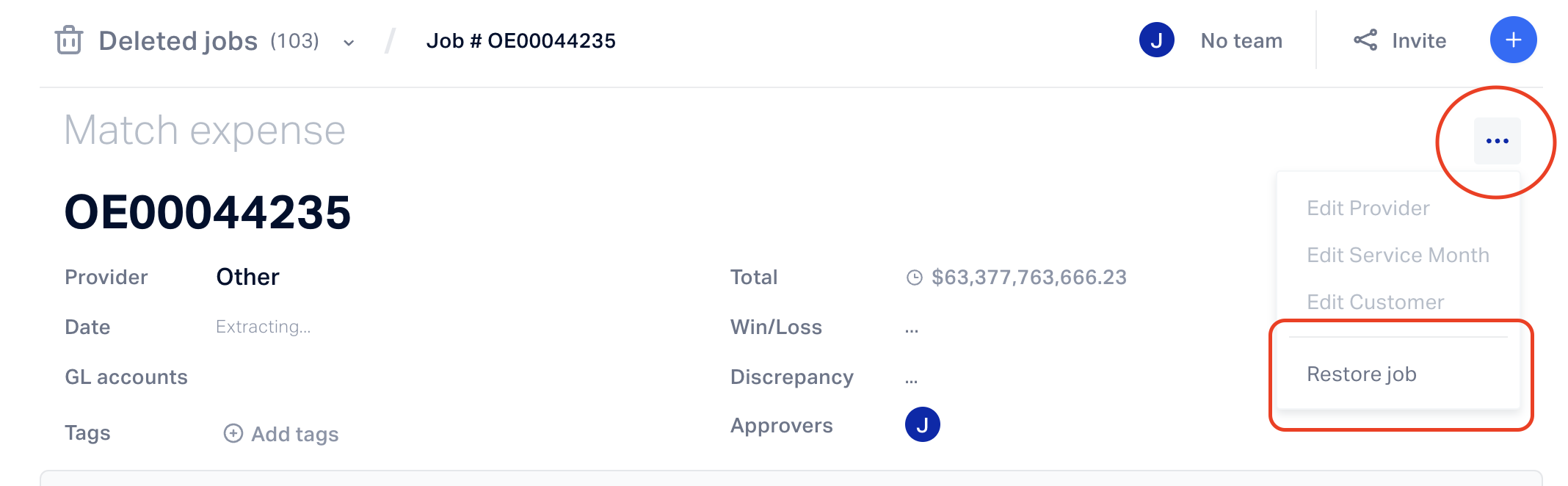Expand the Deleted jobs dropdown chevron
The image size is (1568, 486).
tap(349, 43)
